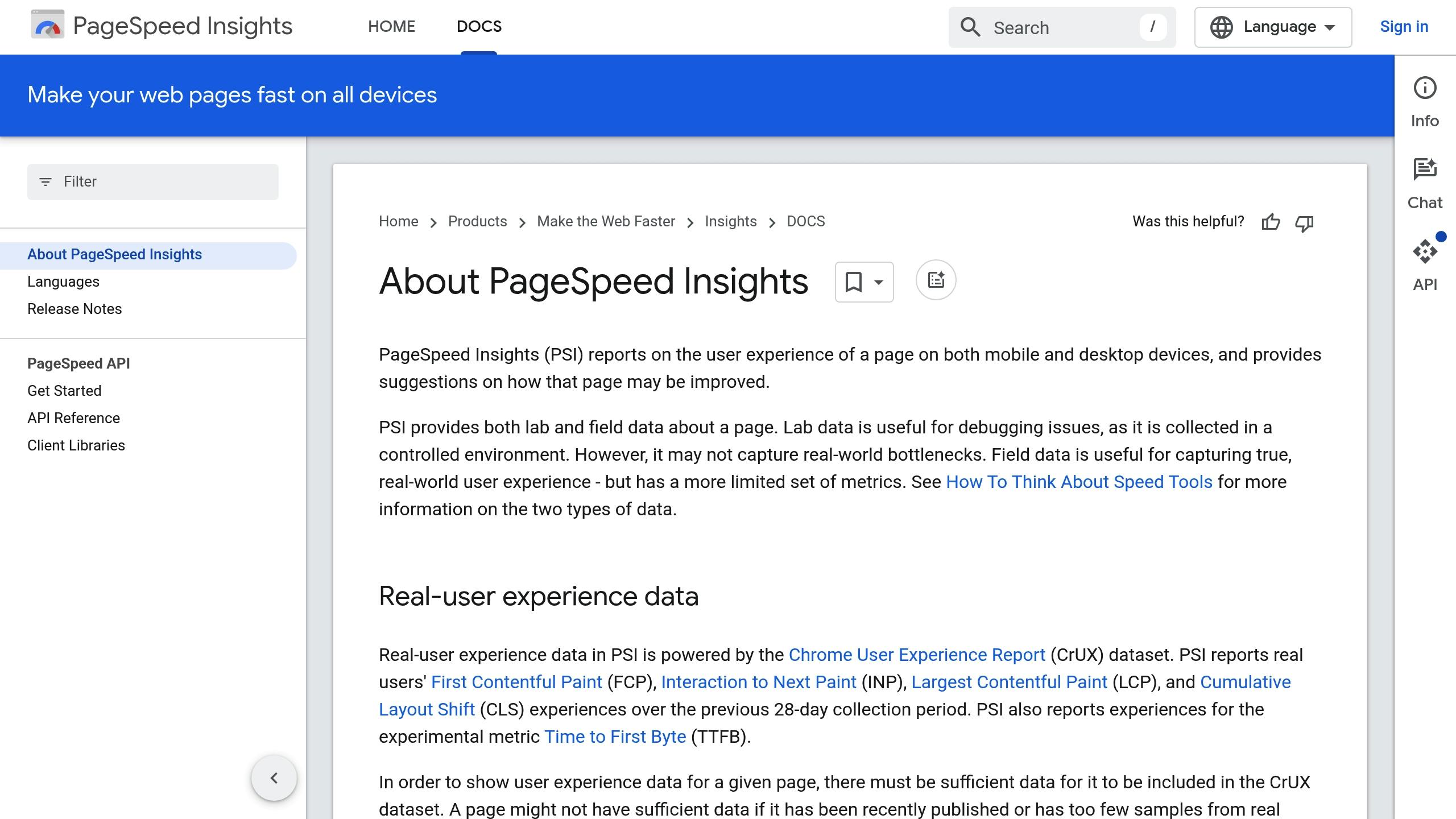Open Chrome User Experience Report link
The image size is (1456, 819).
point(917,655)
